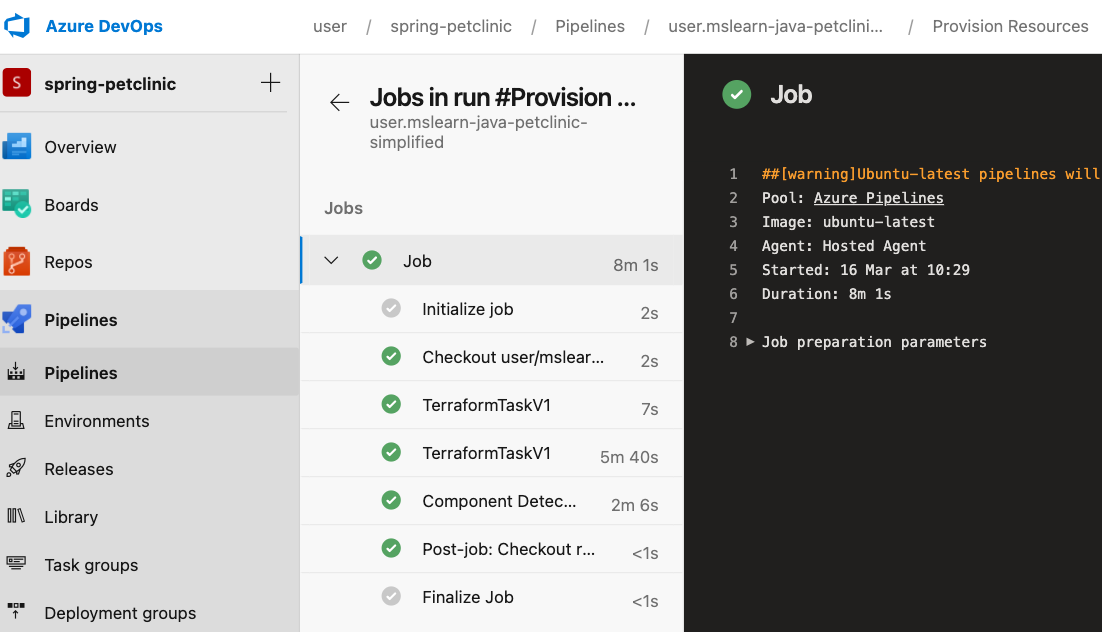
Task: Expand the Job preparation parameters log entry
Action: (x=752, y=341)
